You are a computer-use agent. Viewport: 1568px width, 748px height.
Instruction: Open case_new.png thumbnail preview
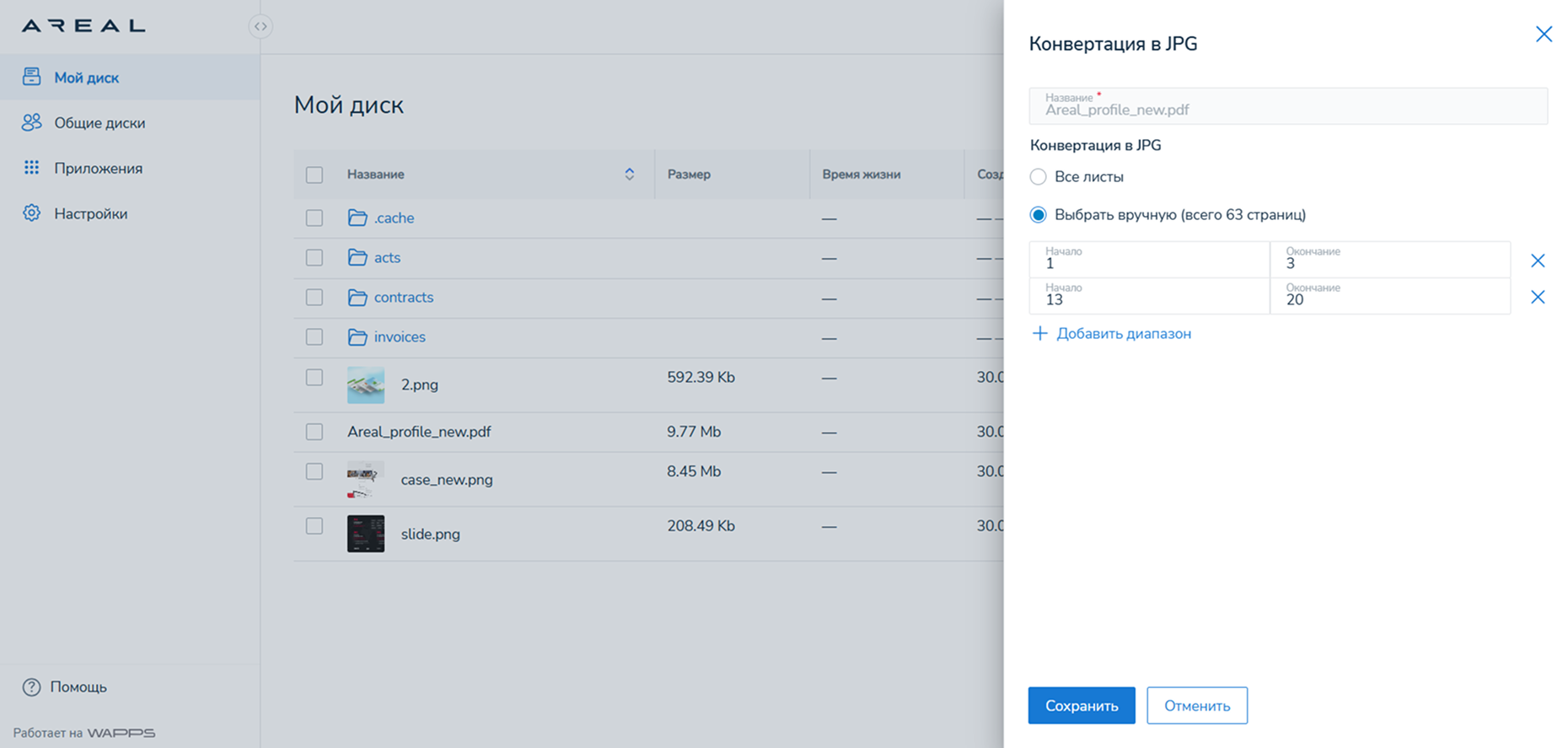[x=366, y=479]
